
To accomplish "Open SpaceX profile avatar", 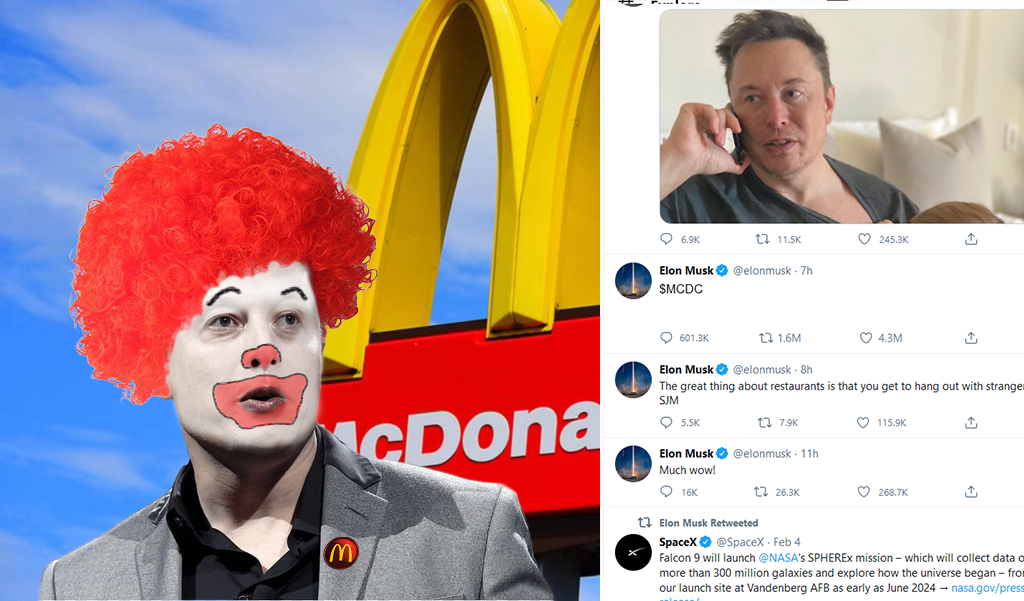I will point(633,553).
